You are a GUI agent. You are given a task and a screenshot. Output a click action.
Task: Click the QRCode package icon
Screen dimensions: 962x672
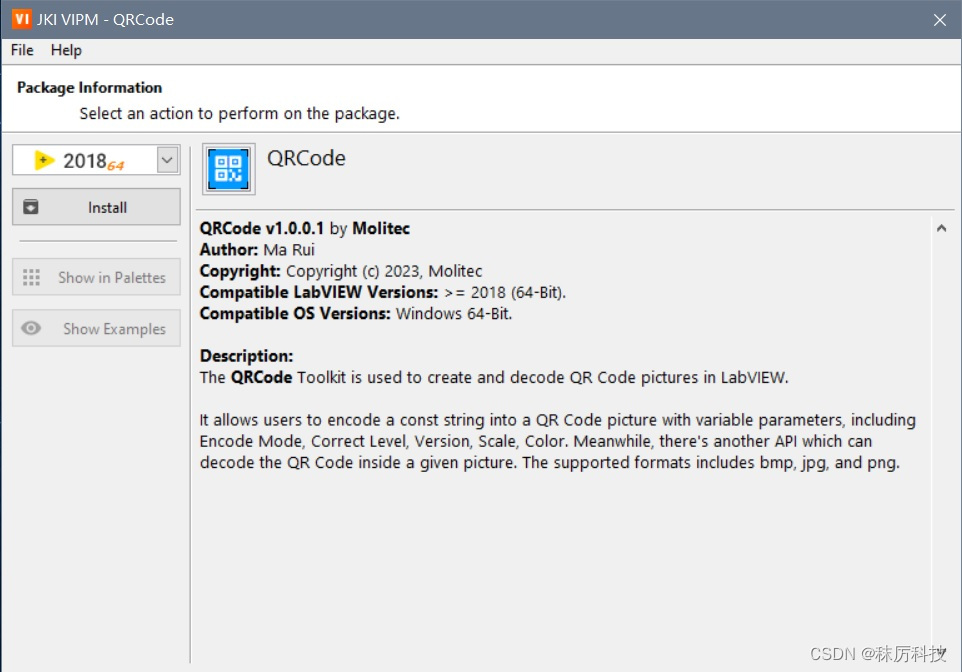point(229,169)
